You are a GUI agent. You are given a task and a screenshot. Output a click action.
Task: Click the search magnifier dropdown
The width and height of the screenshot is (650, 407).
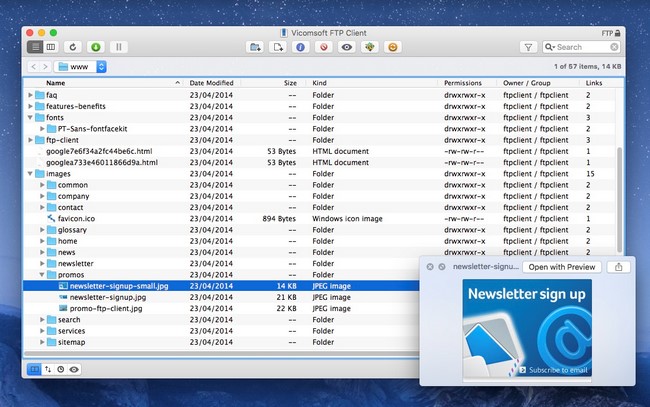[550, 47]
